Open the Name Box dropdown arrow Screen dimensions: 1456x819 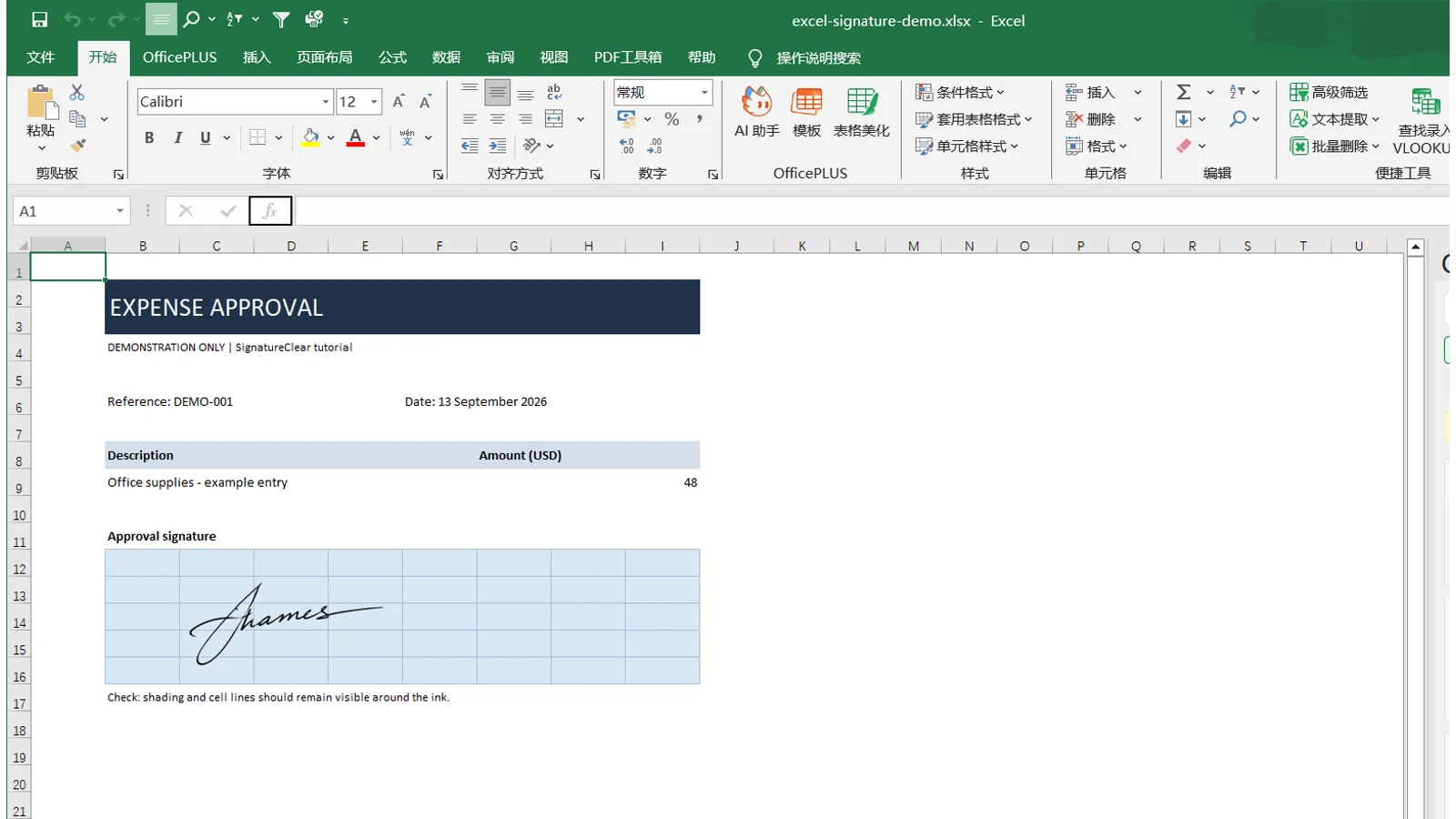point(119,211)
